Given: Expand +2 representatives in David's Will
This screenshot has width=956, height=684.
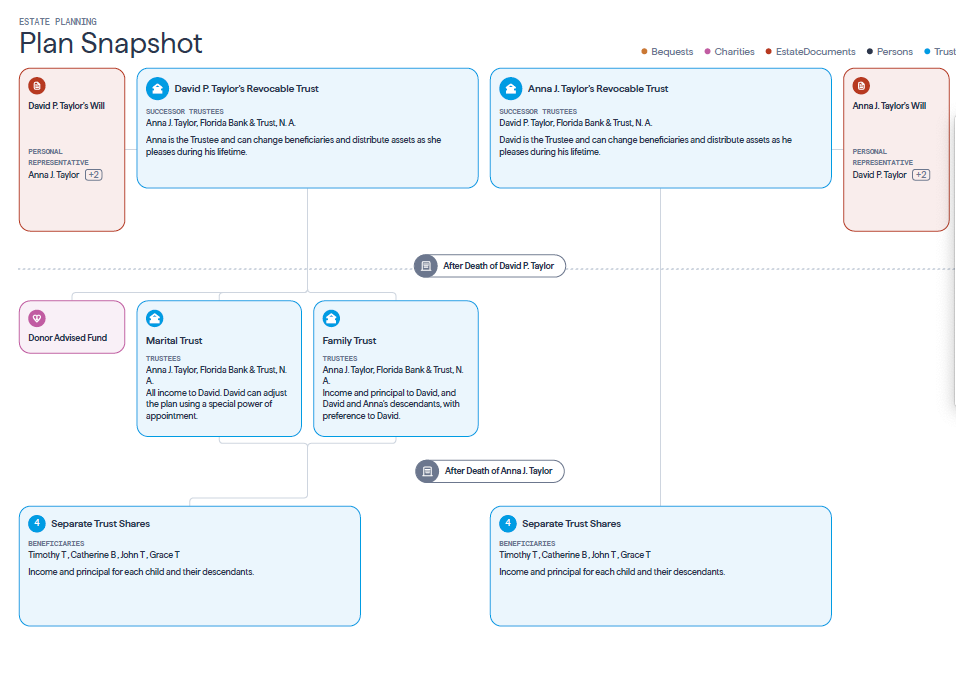Looking at the screenshot, I should 93,175.
